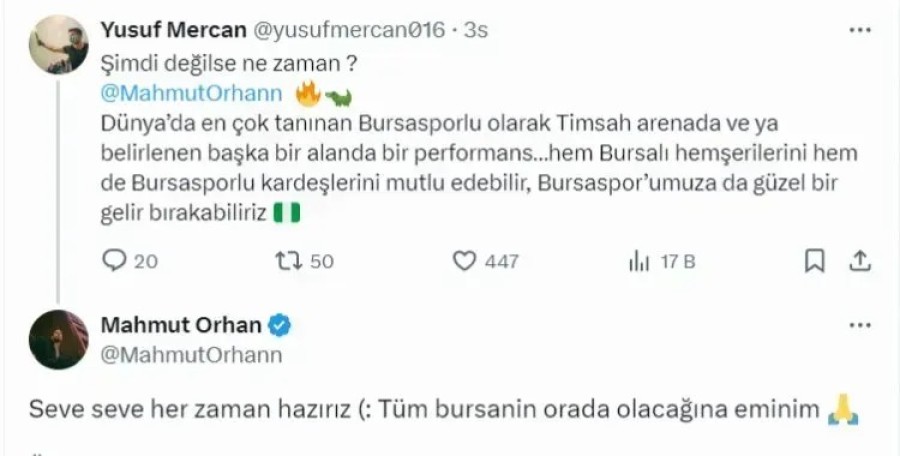900x456 pixels.
Task: Click the Yusuf Mercan display name
Action: pyautogui.click(x=173, y=30)
